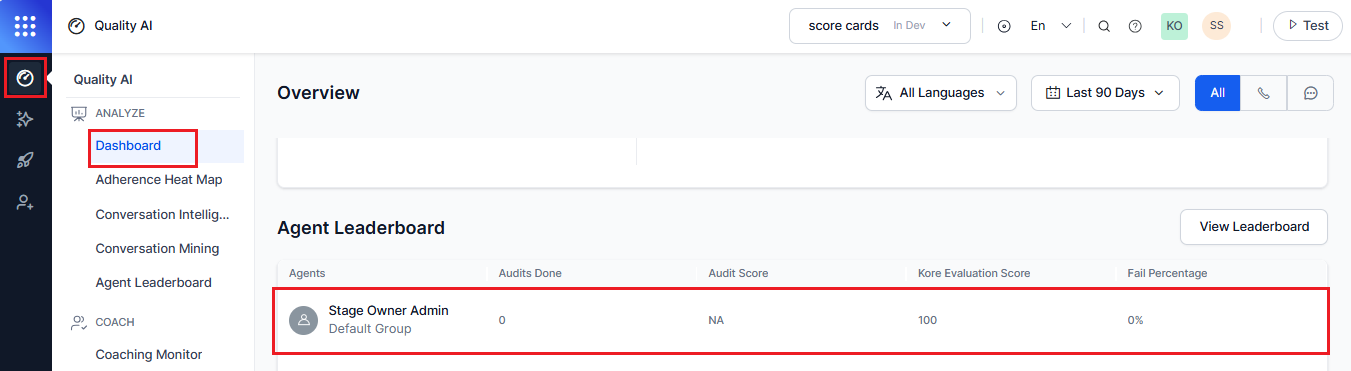This screenshot has width=1351, height=371.
Task: Open the help question mark icon
Action: tap(1135, 26)
